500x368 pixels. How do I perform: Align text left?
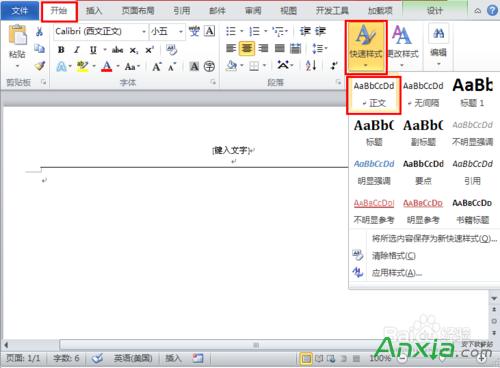[231, 49]
